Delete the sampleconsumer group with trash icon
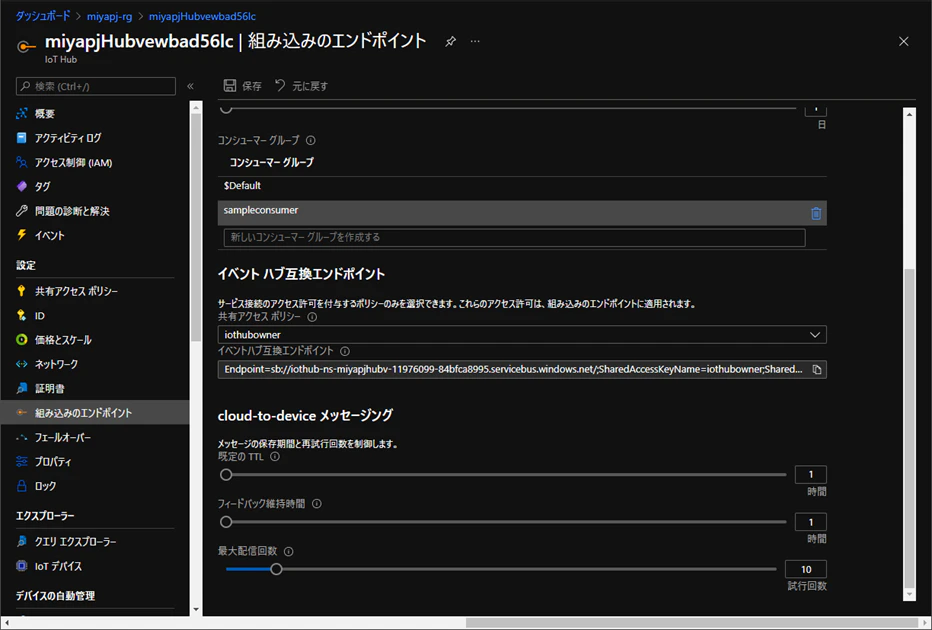Viewport: 932px width, 630px height. (816, 213)
